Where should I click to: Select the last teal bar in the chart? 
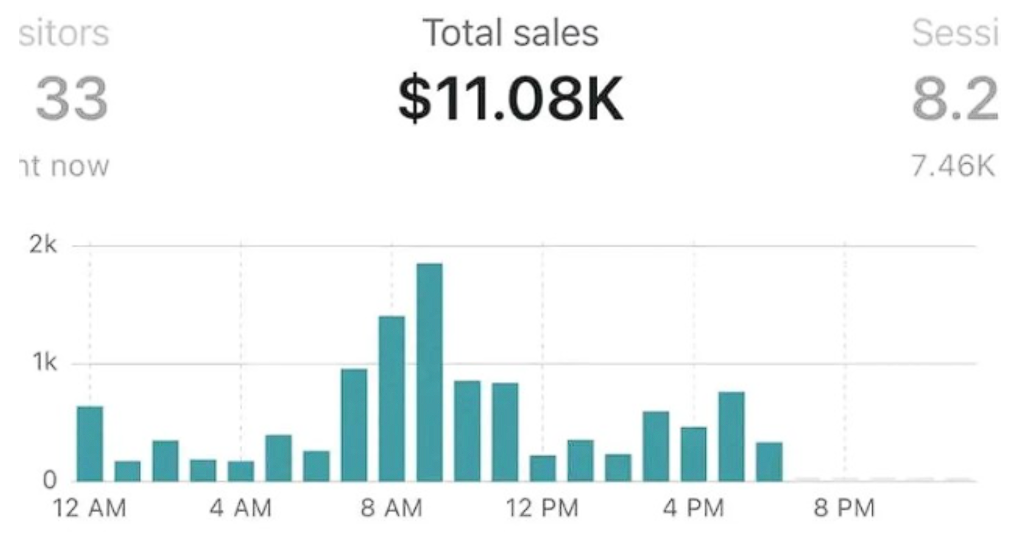(769, 460)
